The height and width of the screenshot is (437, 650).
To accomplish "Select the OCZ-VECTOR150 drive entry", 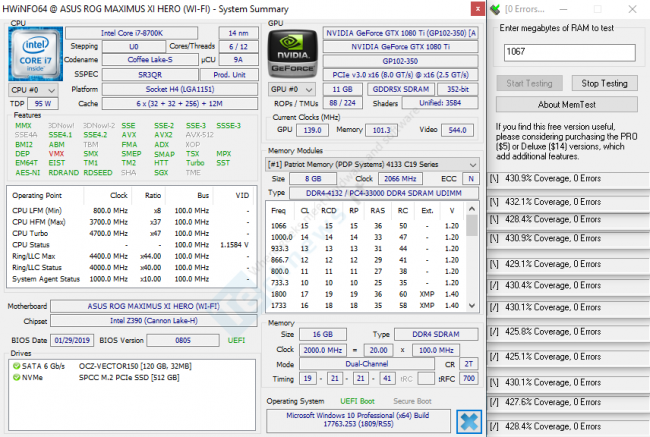I will click(102, 366).
